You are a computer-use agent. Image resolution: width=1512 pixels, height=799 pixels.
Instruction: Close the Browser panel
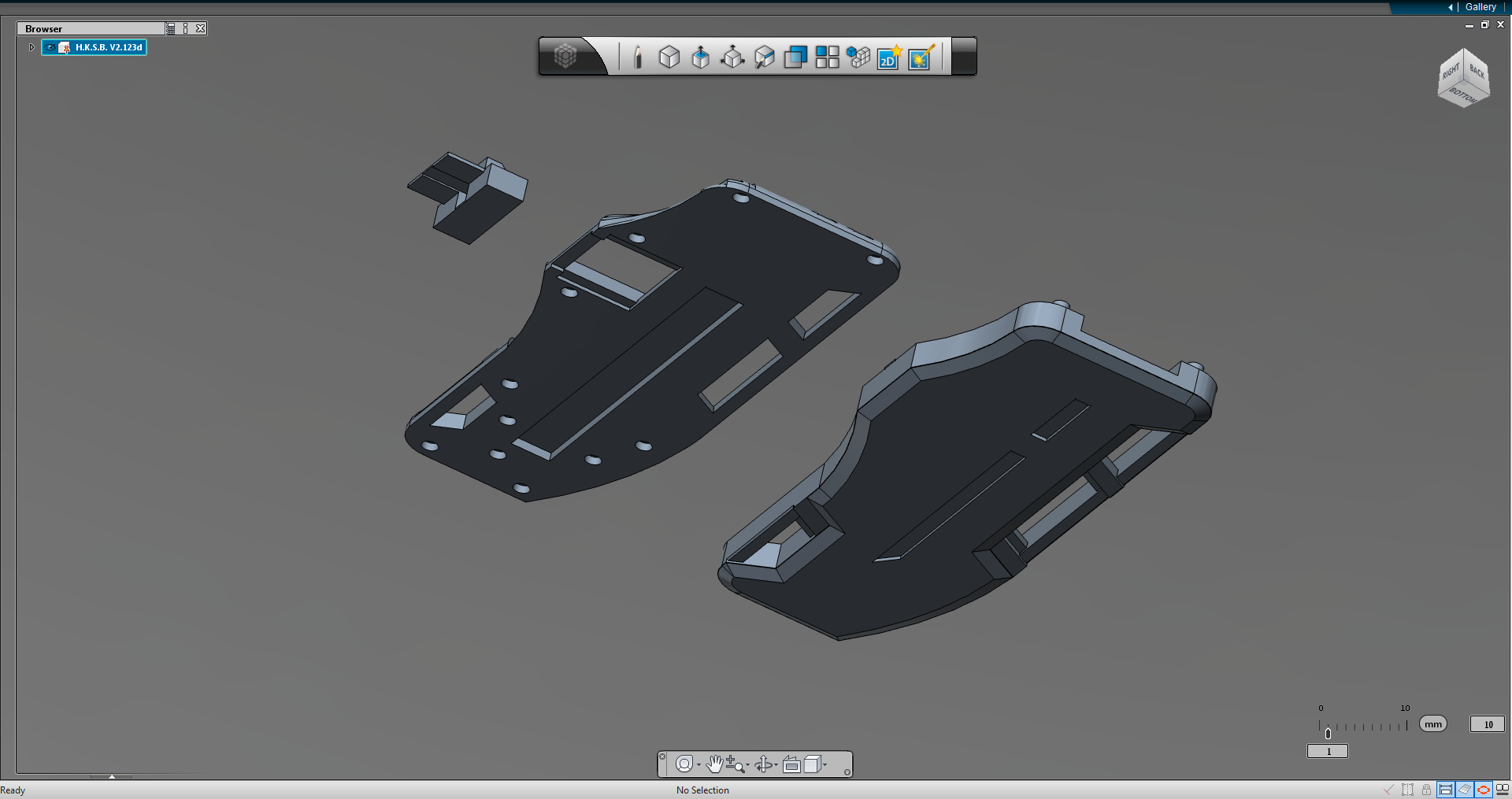tap(201, 28)
